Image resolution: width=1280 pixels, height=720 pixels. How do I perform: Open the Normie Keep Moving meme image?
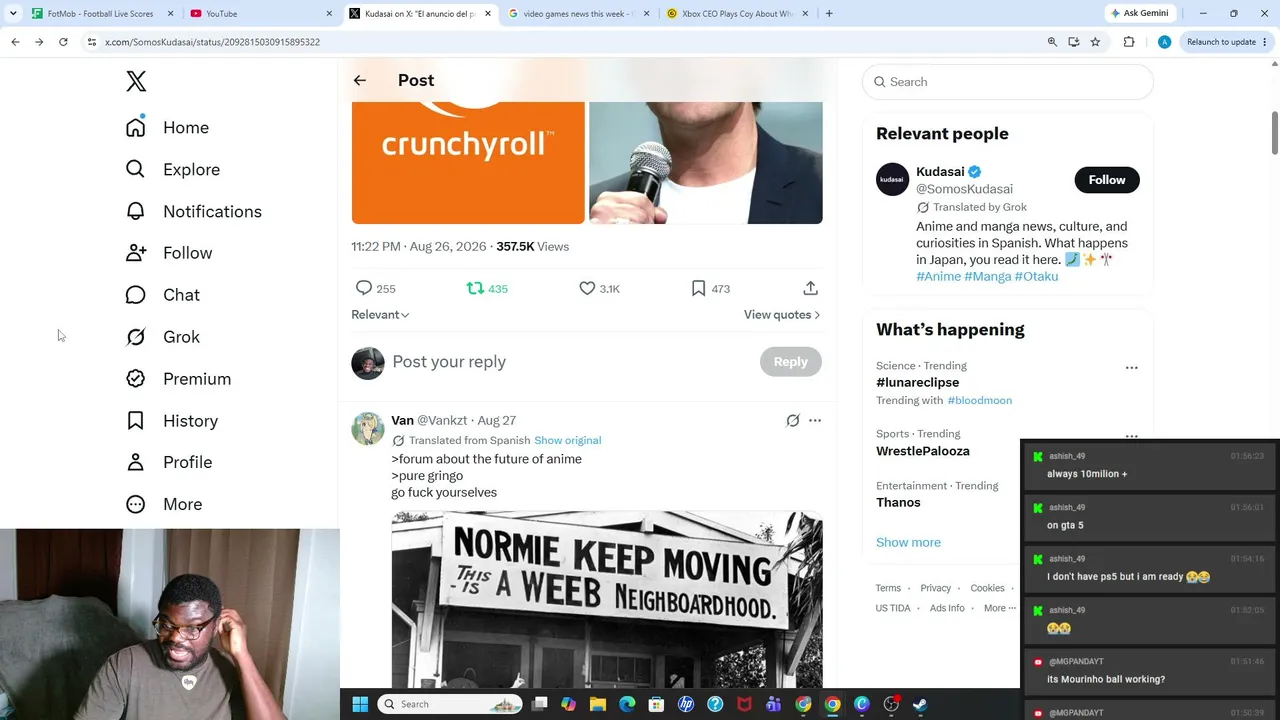coord(607,600)
